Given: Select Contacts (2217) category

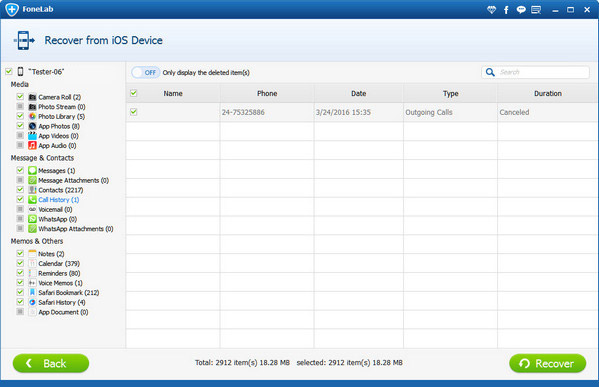Looking at the screenshot, I should pos(60,190).
